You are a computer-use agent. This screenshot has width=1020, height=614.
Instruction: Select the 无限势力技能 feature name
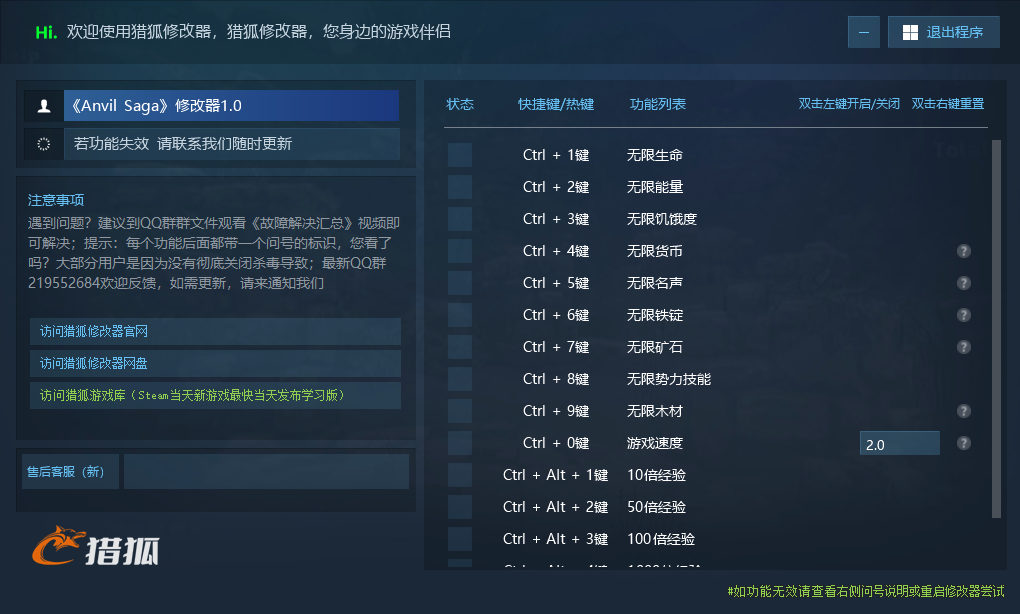669,379
